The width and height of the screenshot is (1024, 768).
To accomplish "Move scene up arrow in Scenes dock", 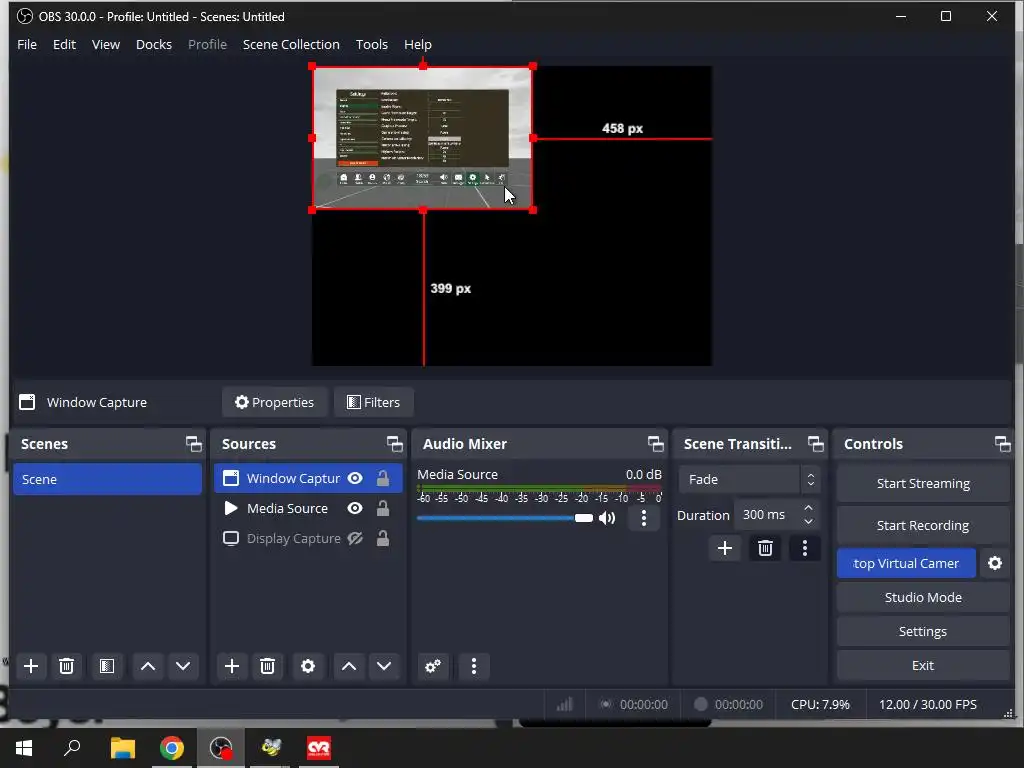I will point(148,666).
